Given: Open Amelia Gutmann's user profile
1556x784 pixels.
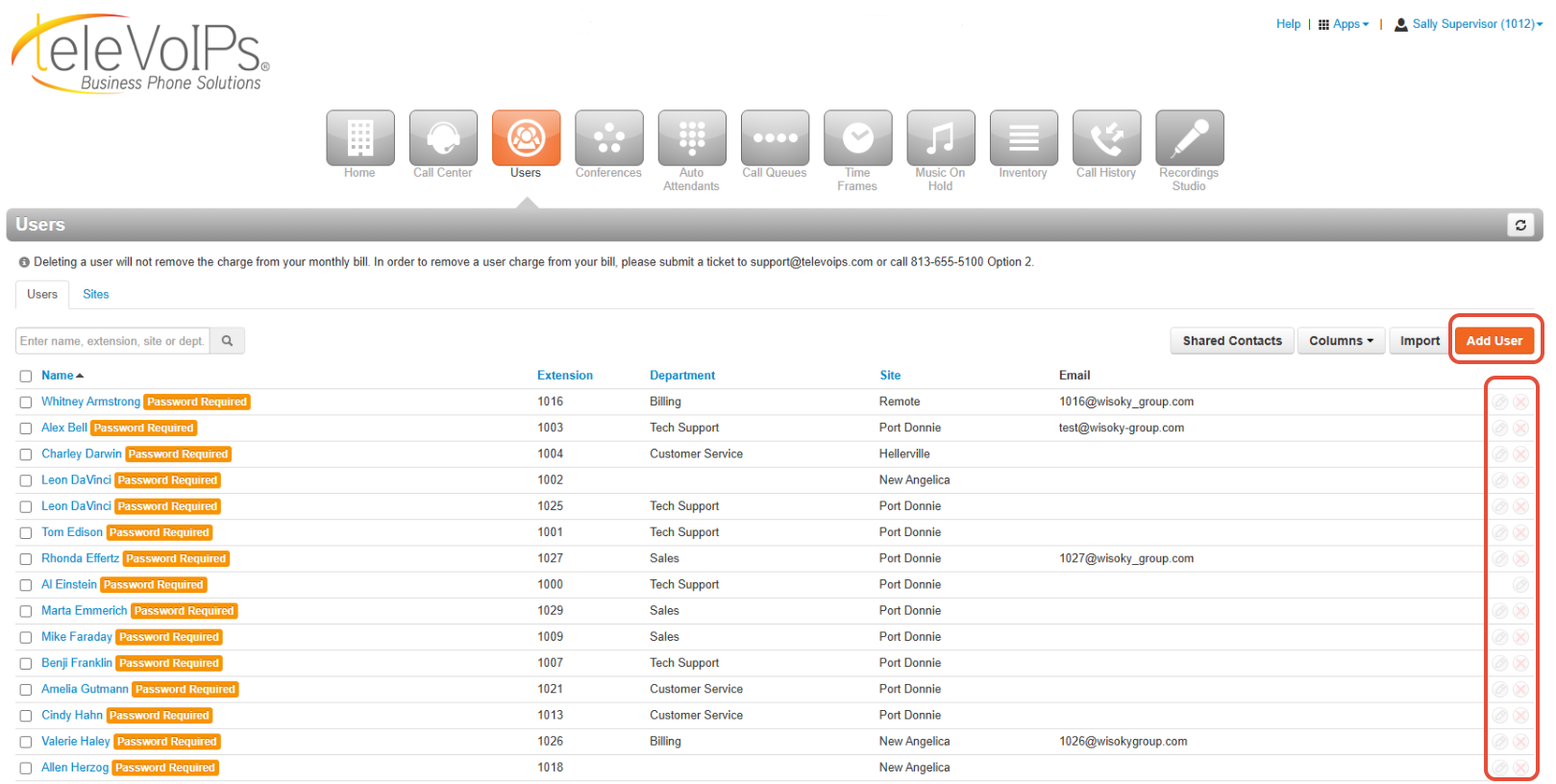Looking at the screenshot, I should pos(85,689).
